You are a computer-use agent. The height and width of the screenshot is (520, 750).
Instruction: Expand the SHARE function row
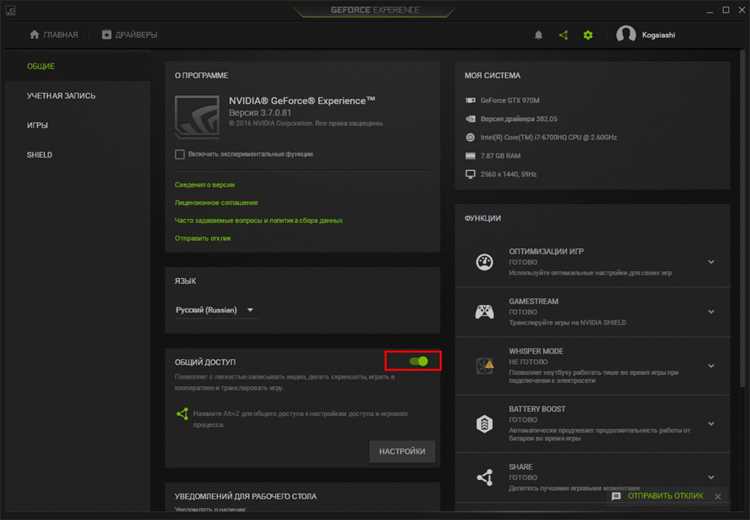tap(711, 477)
